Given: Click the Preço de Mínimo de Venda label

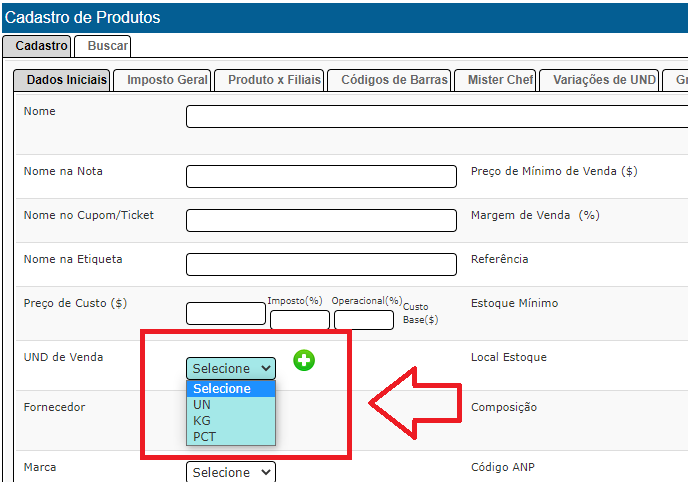Looking at the screenshot, I should [554, 171].
